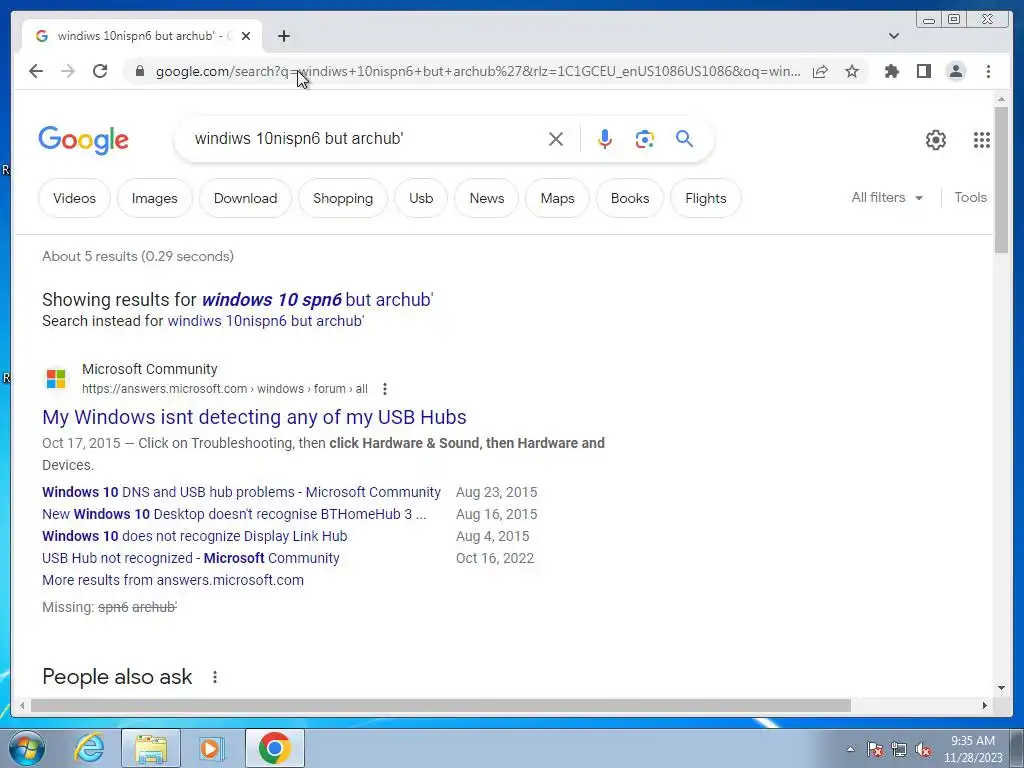Image resolution: width=1024 pixels, height=768 pixels.
Task: Toggle the Chrome side panel
Action: pos(923,71)
